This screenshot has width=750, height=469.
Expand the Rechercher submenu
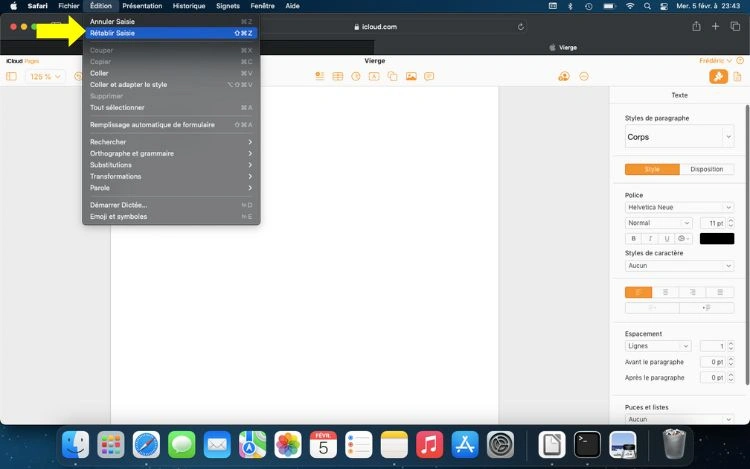click(171, 142)
